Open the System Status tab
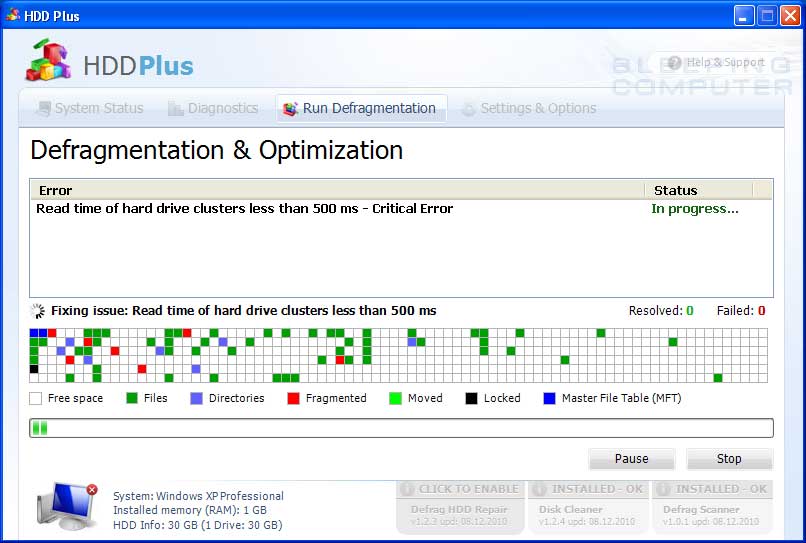This screenshot has height=543, width=806. [89, 108]
